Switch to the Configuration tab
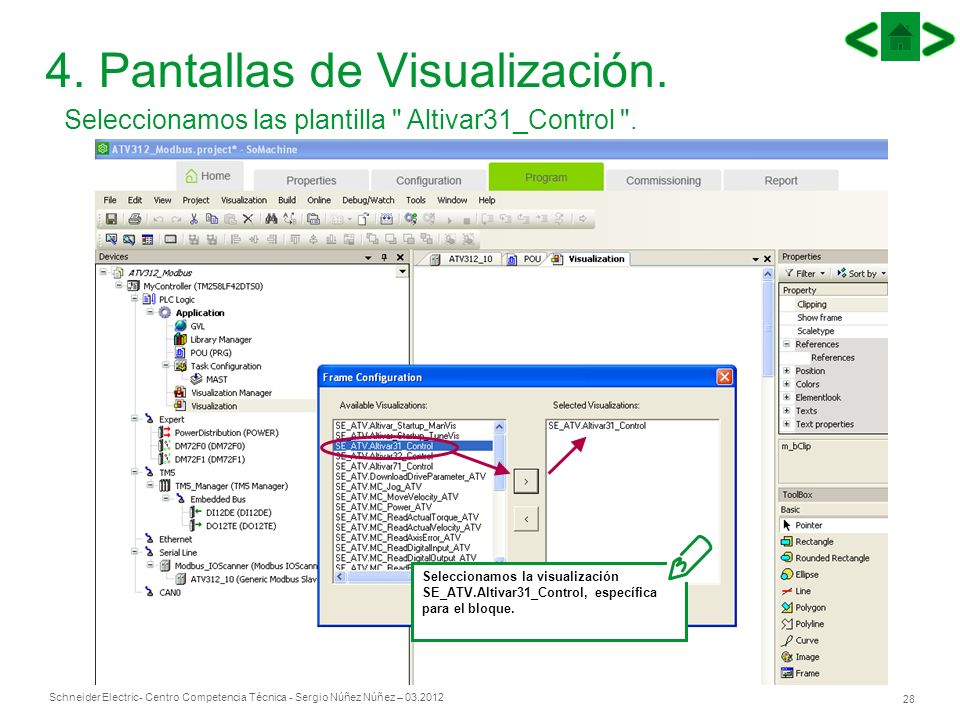The height and width of the screenshot is (720, 960). point(429,181)
